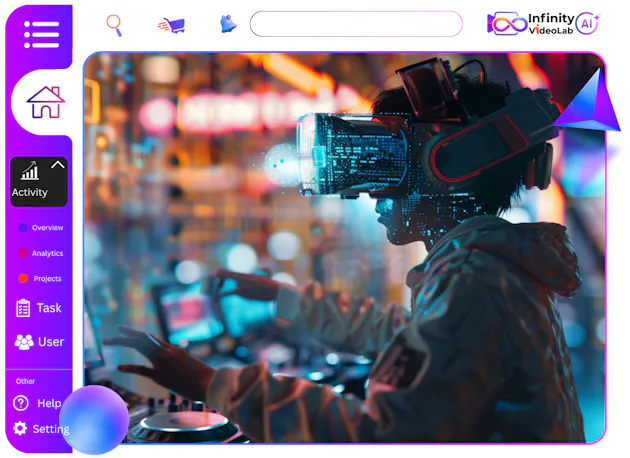Select the Analytics submenu item

(46, 253)
